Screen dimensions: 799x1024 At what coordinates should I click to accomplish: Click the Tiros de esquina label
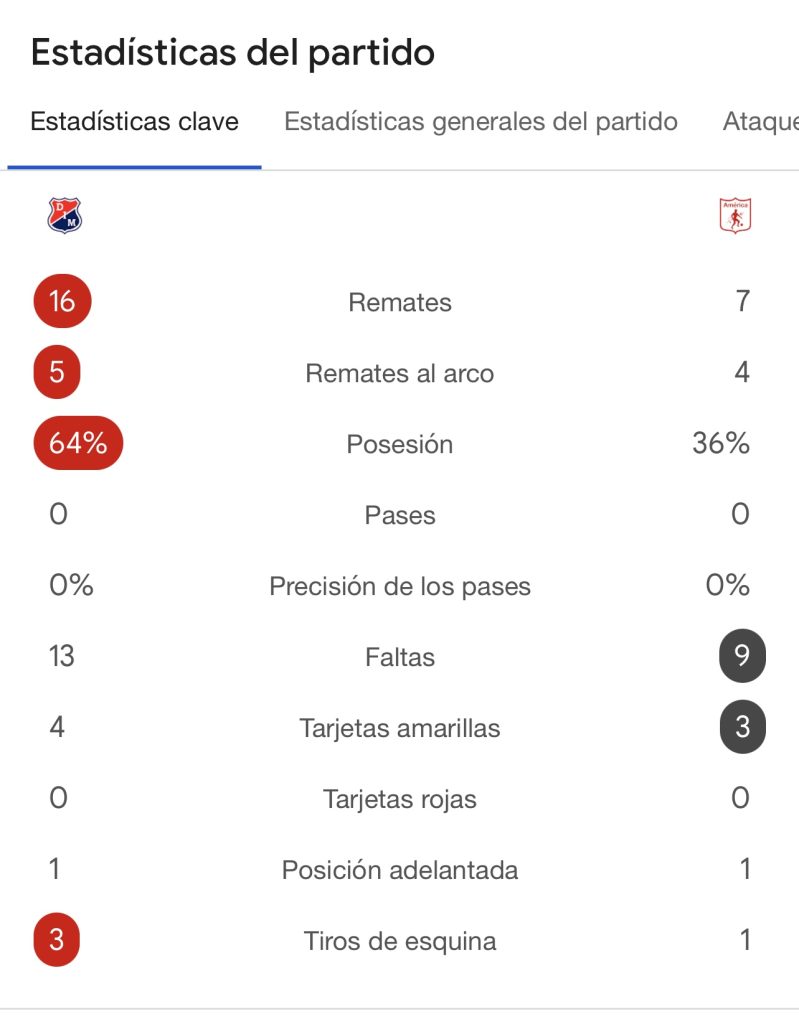click(x=400, y=941)
